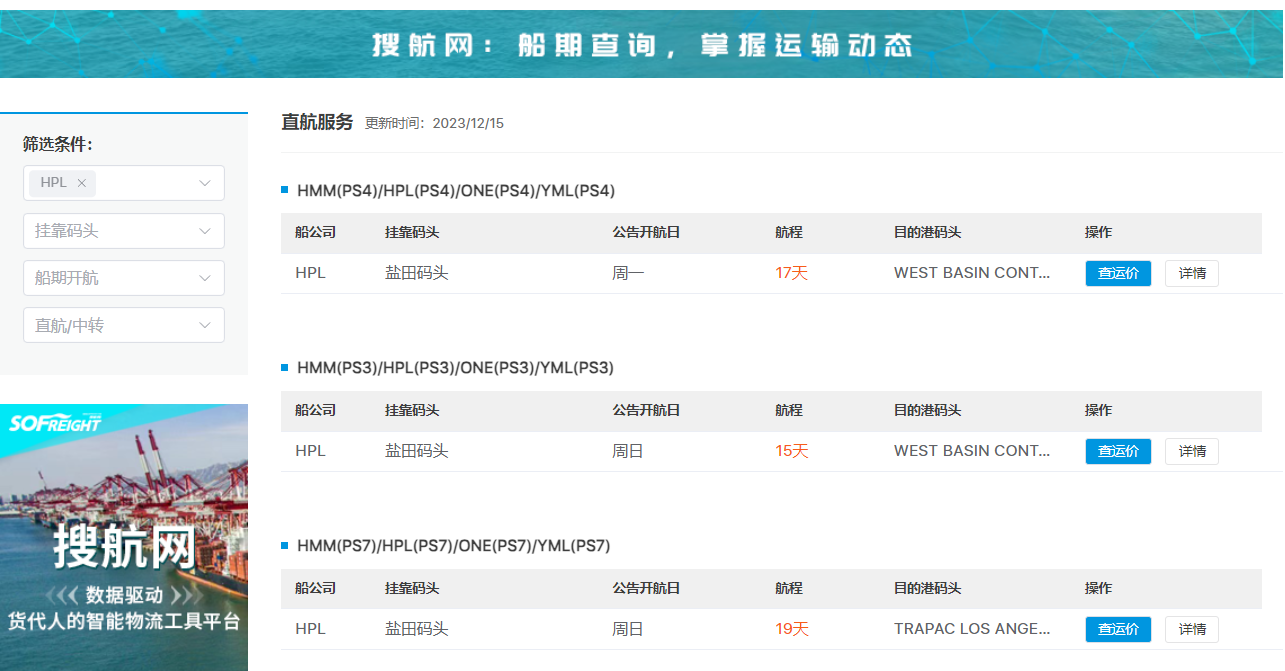Select the PS4 service group title
This screenshot has height=671, width=1285.
pyautogui.click(x=456, y=190)
